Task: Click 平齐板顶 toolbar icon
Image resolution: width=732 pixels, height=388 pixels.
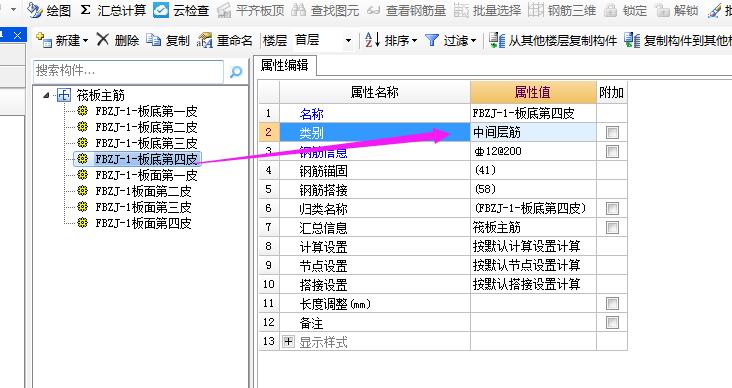Action: click(x=224, y=10)
